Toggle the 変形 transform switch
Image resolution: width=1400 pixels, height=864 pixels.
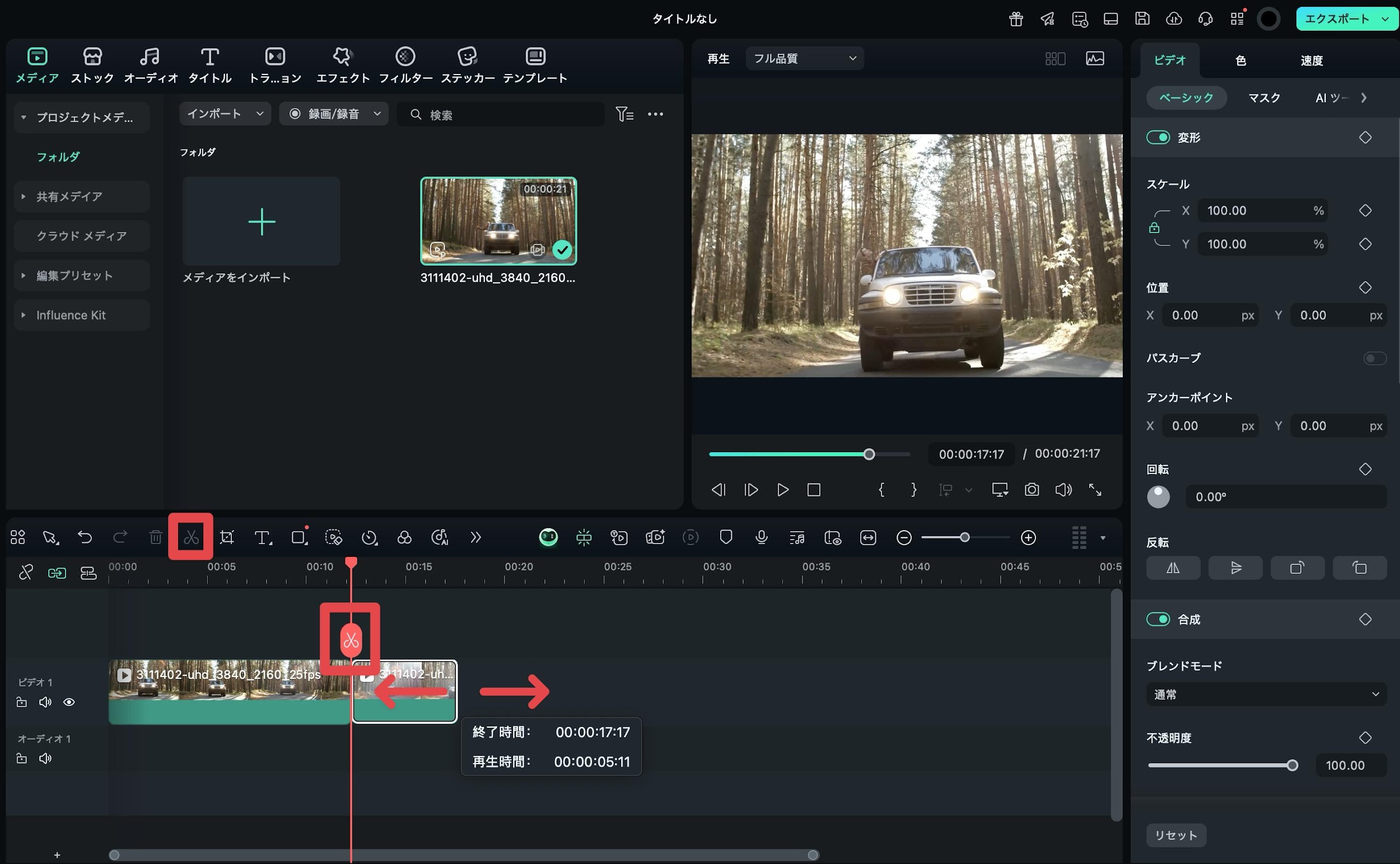click(x=1158, y=137)
